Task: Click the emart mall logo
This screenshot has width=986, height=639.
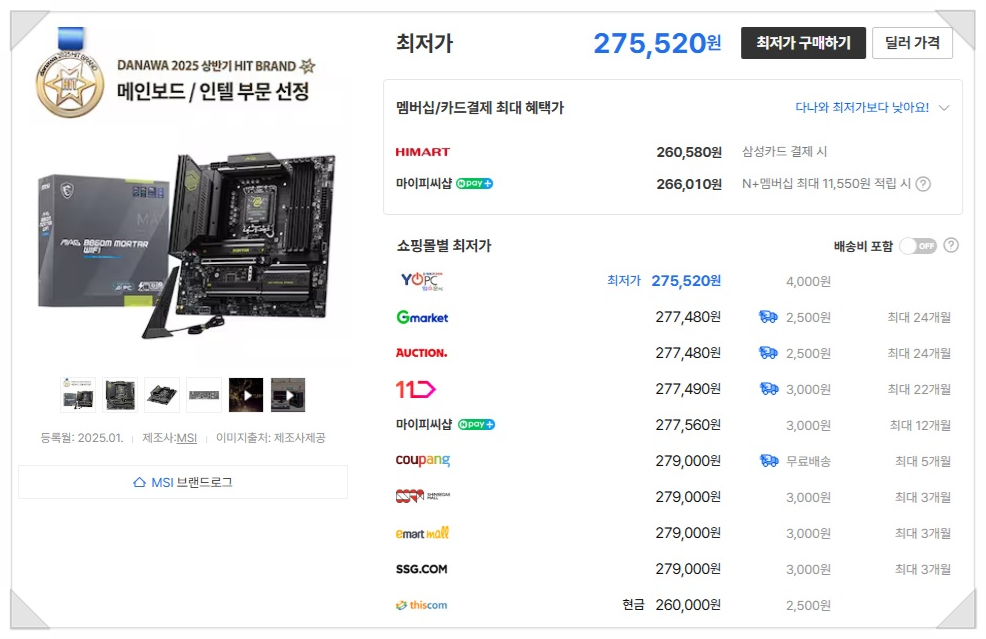Action: pos(422,533)
